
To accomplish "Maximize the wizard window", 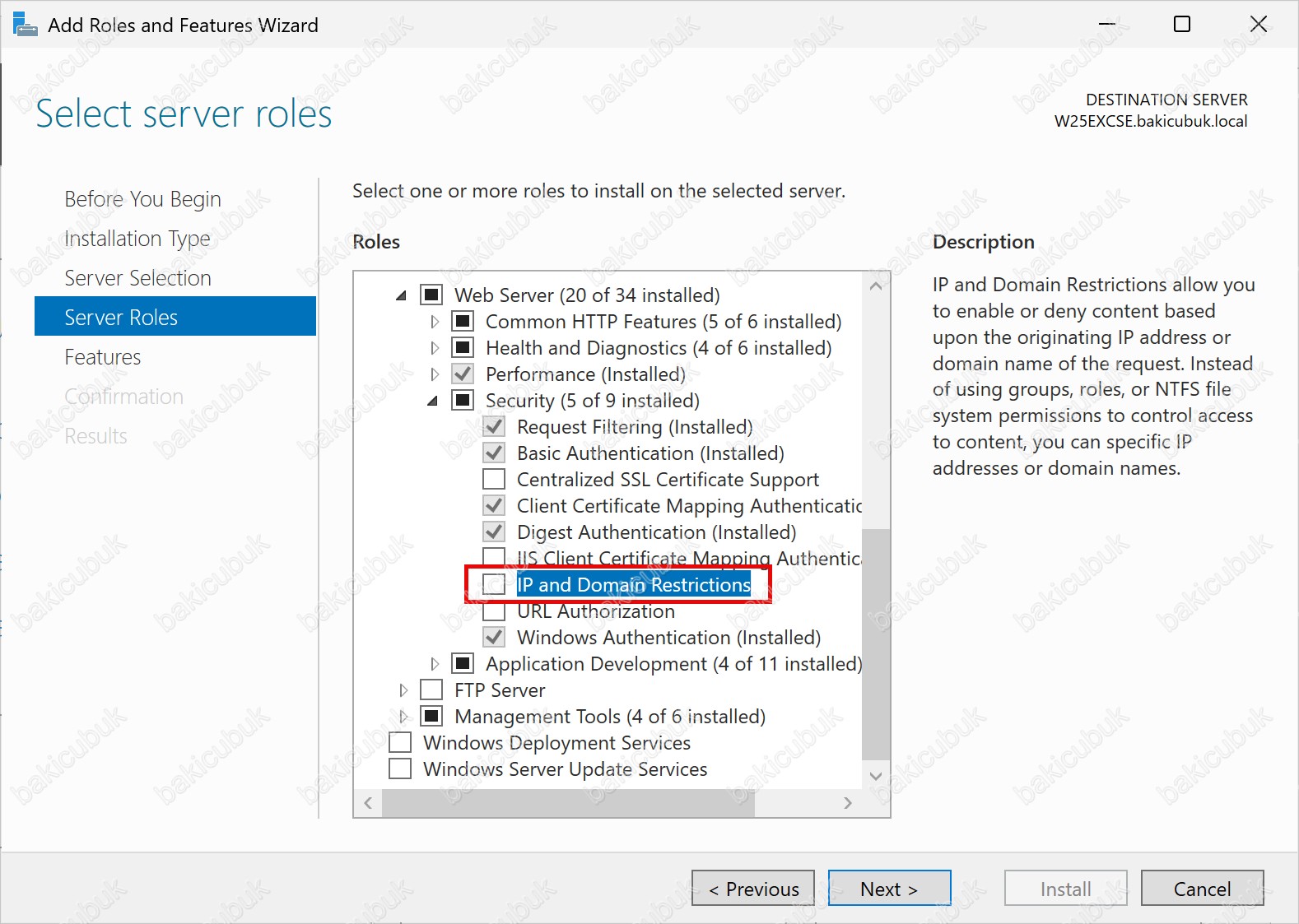I will pyautogui.click(x=1182, y=25).
